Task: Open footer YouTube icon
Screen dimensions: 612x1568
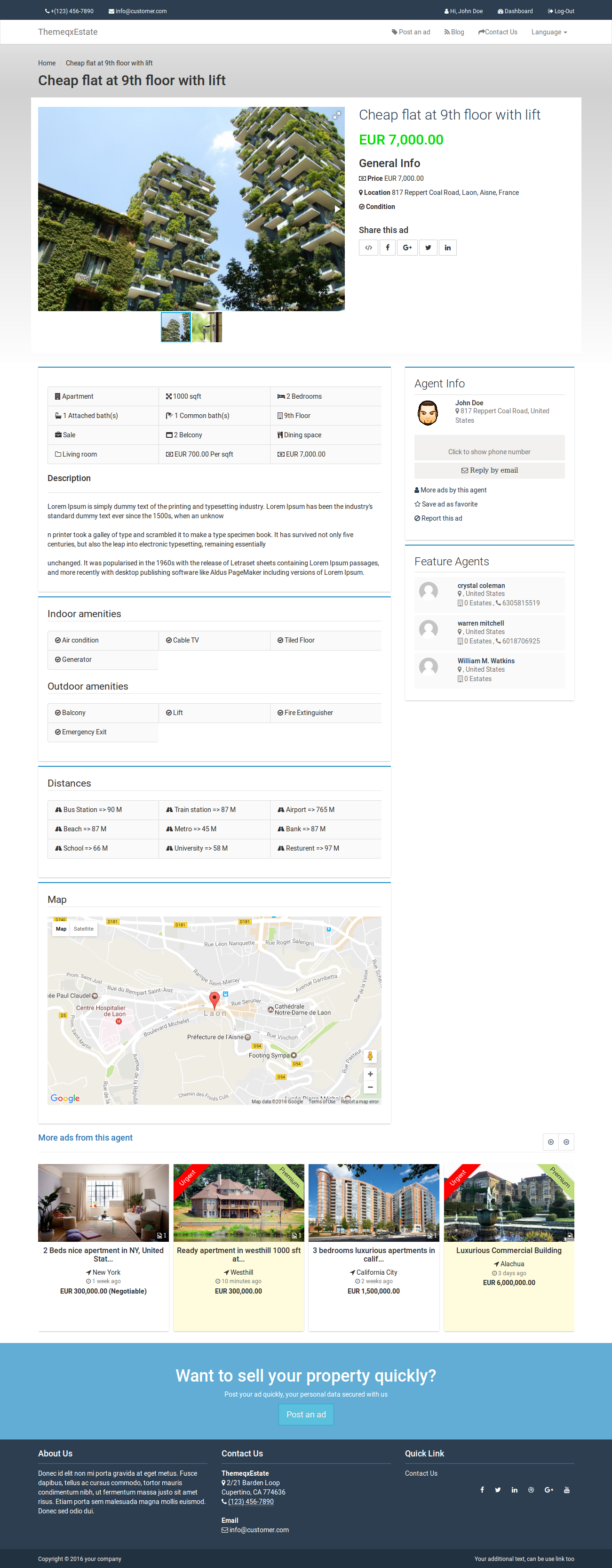Action: (x=567, y=1489)
